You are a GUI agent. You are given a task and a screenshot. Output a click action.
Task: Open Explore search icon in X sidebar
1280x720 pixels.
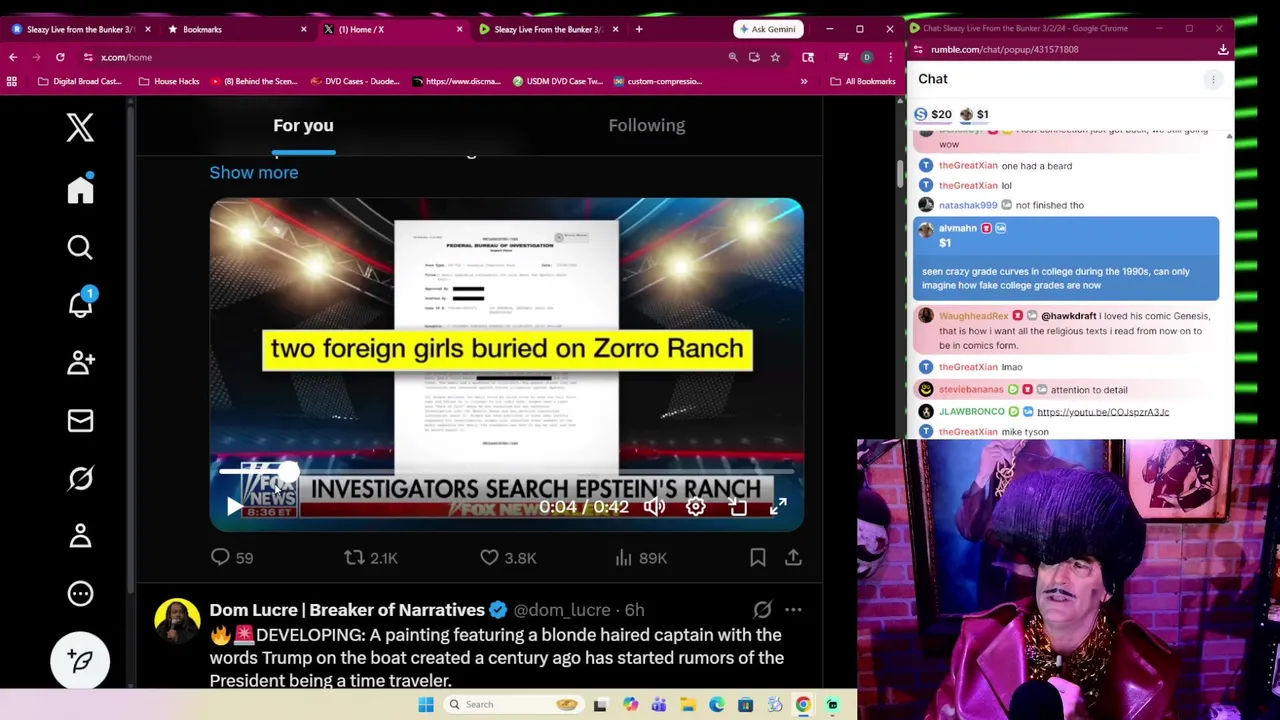(80, 247)
